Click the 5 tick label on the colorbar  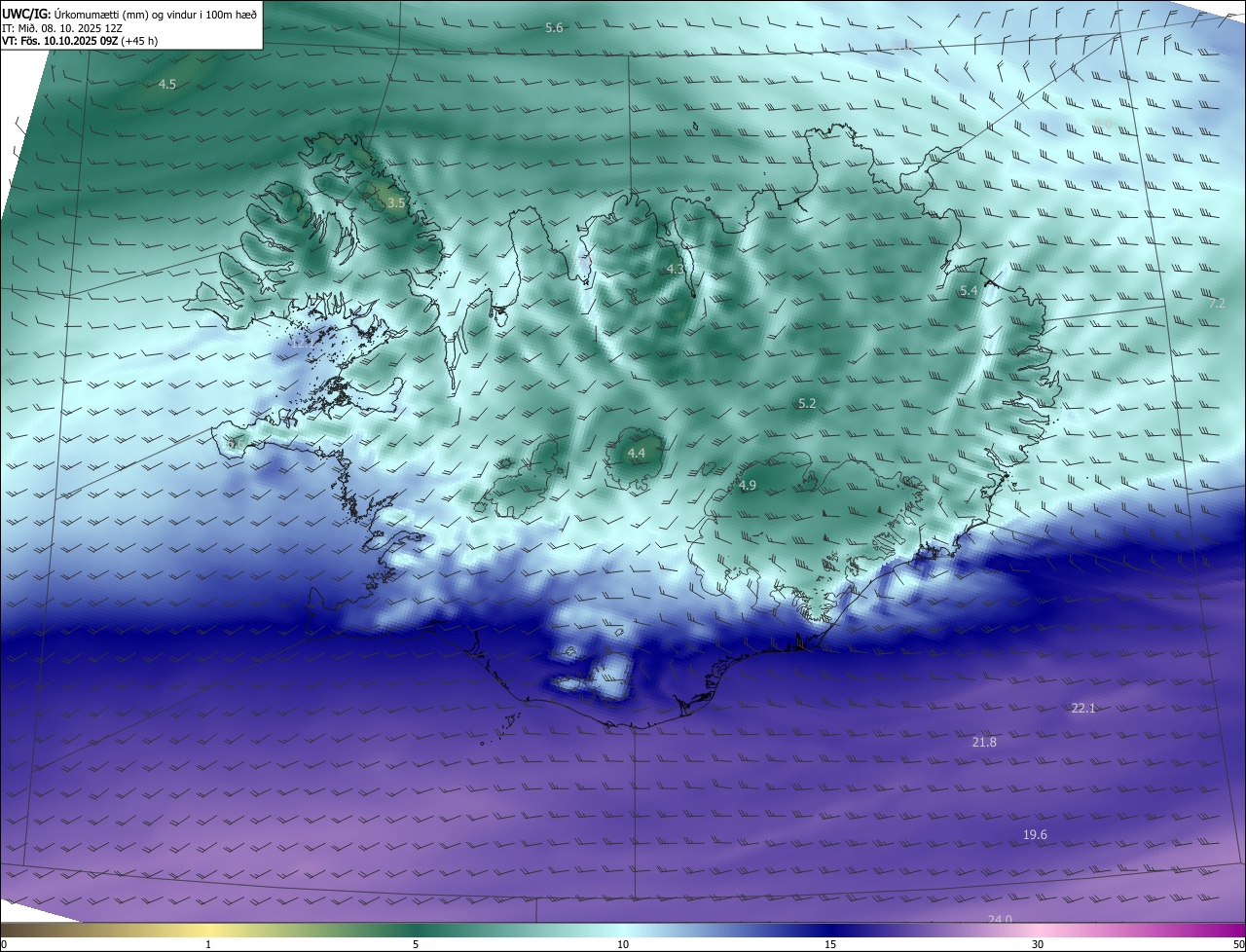(x=416, y=944)
